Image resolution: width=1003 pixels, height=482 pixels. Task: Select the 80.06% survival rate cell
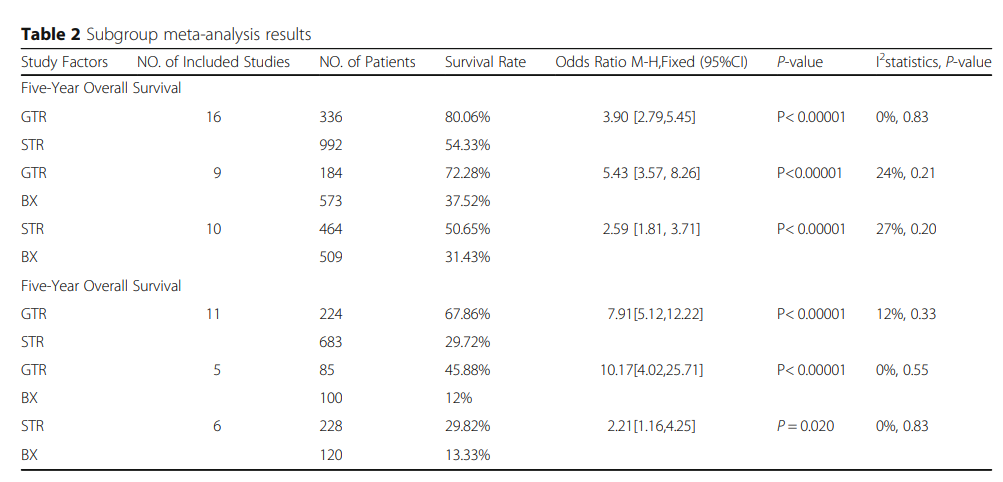click(468, 117)
